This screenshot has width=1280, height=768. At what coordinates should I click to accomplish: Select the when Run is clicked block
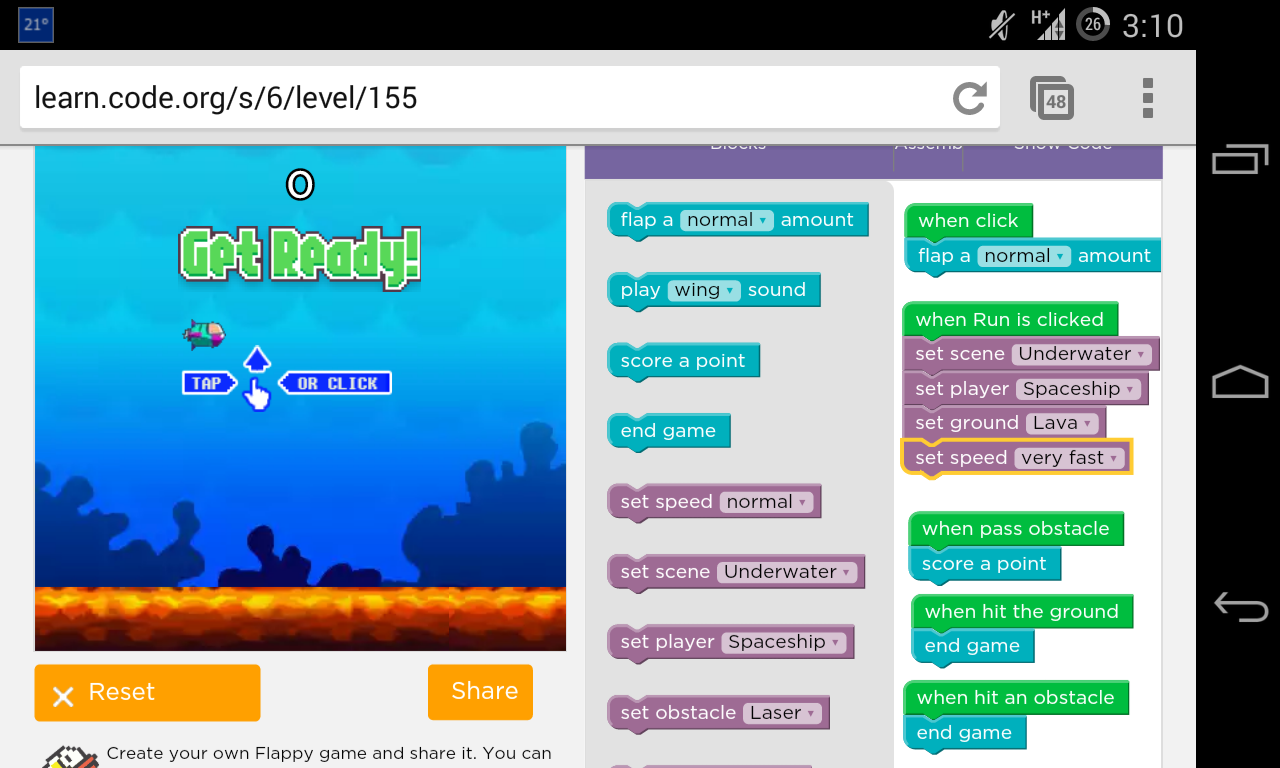pos(1010,320)
